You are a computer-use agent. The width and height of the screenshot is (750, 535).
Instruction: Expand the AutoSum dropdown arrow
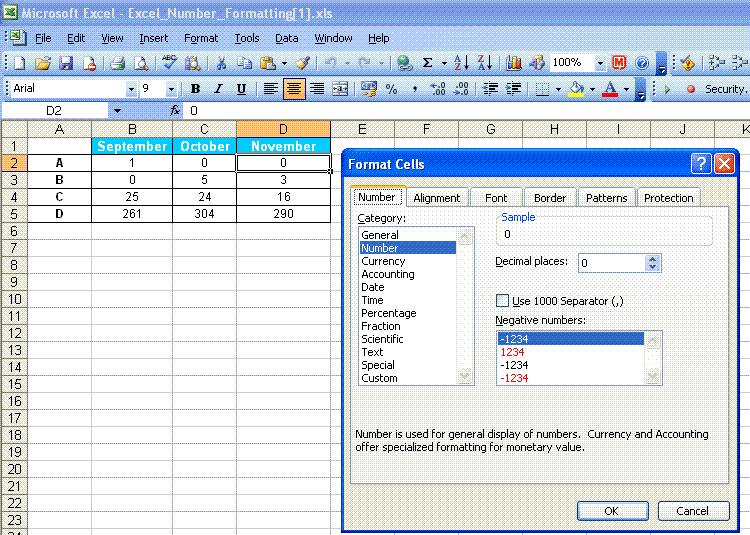(x=444, y=63)
